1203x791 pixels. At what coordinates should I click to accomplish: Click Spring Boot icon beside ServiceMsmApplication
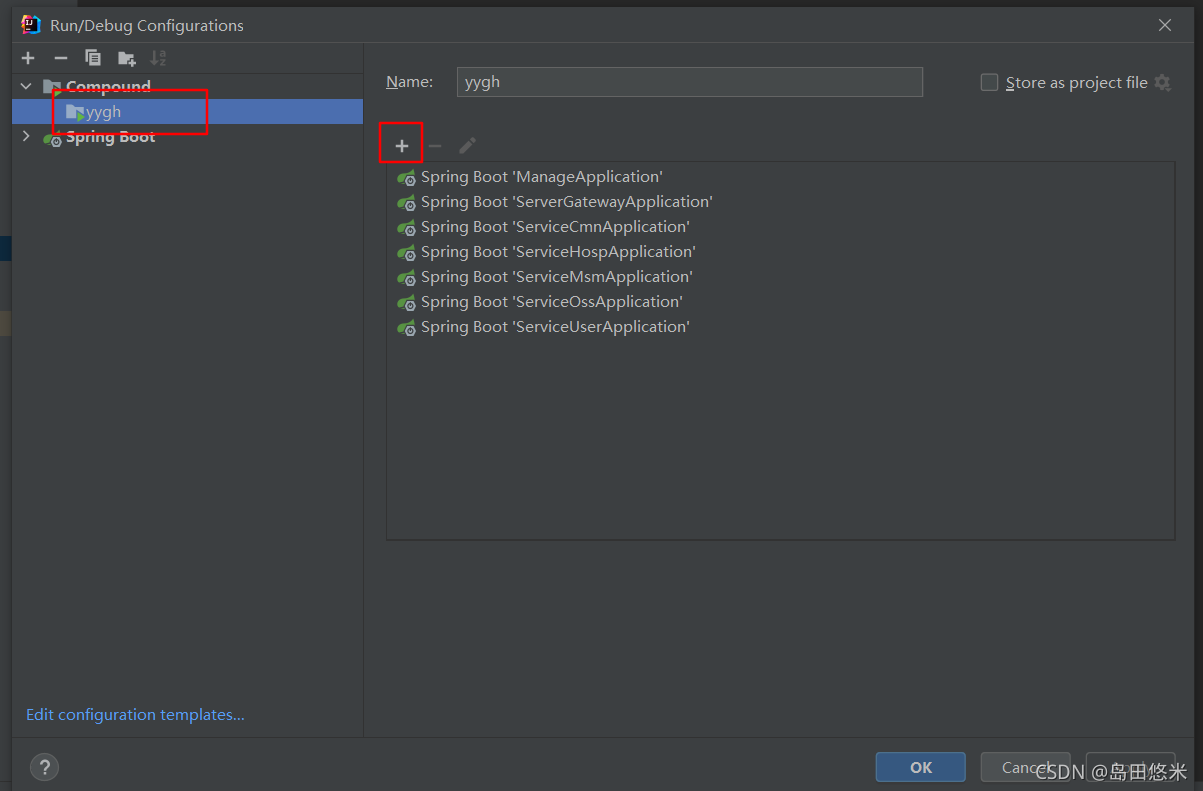coord(406,278)
